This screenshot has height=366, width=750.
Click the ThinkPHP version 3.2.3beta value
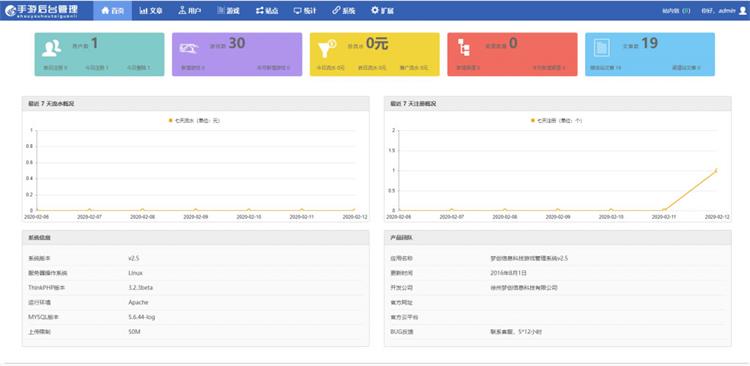pos(141,288)
